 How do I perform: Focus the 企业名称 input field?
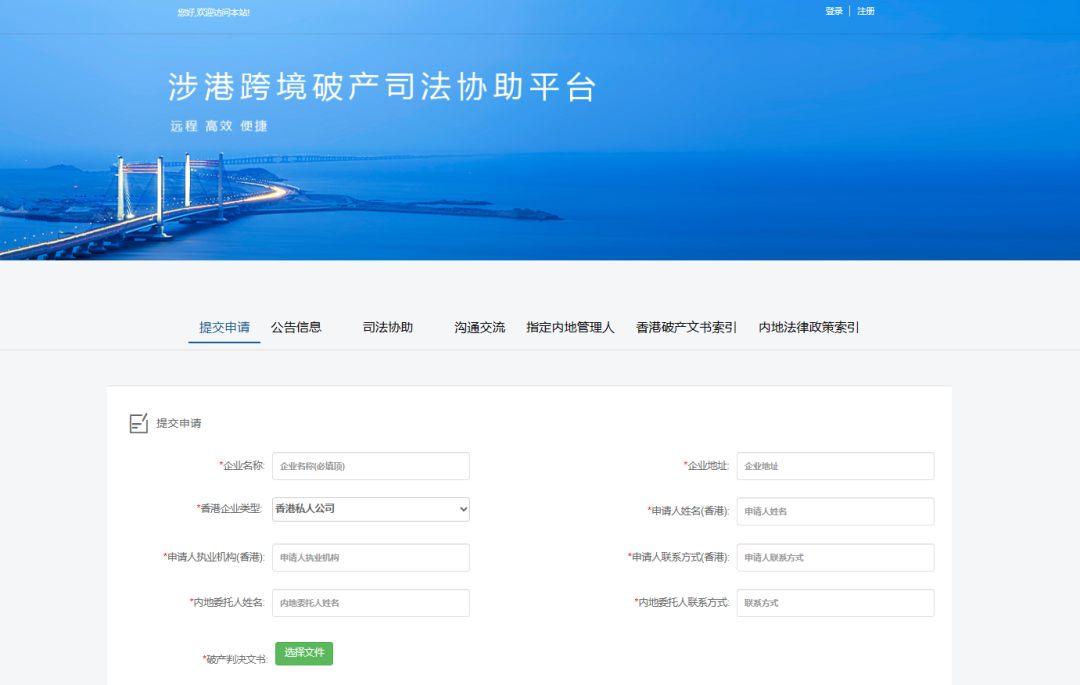370,466
